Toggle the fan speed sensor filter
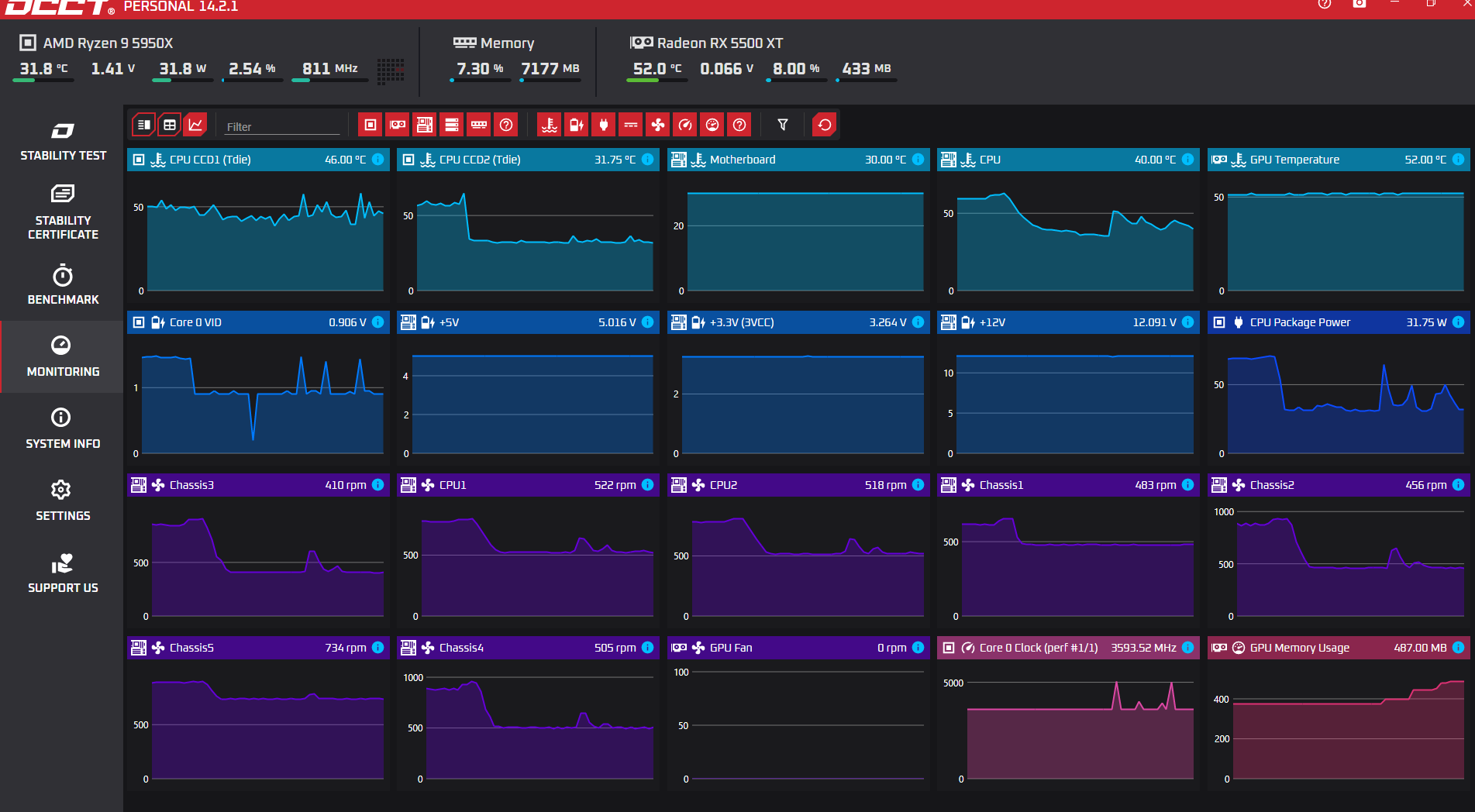The width and height of the screenshot is (1475, 812). 658,125
